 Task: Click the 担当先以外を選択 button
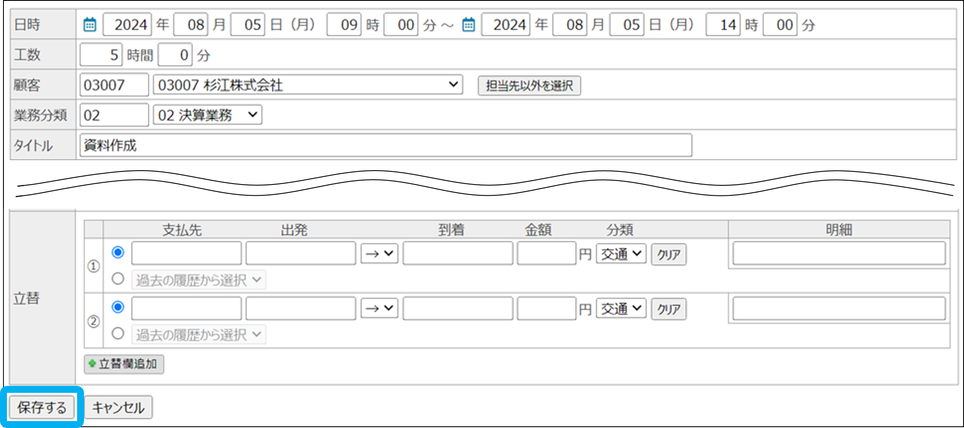coord(529,86)
